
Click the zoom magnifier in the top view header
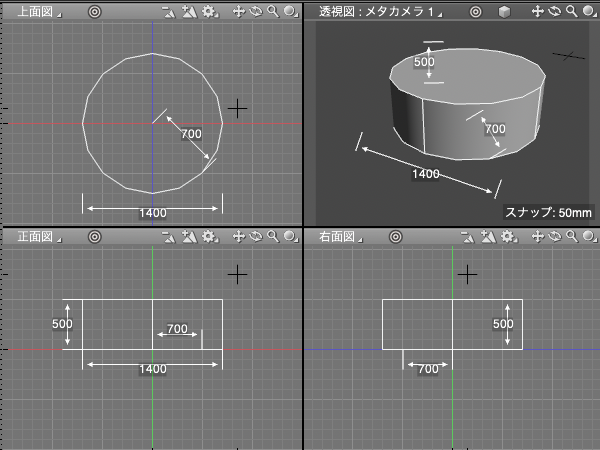click(272, 12)
